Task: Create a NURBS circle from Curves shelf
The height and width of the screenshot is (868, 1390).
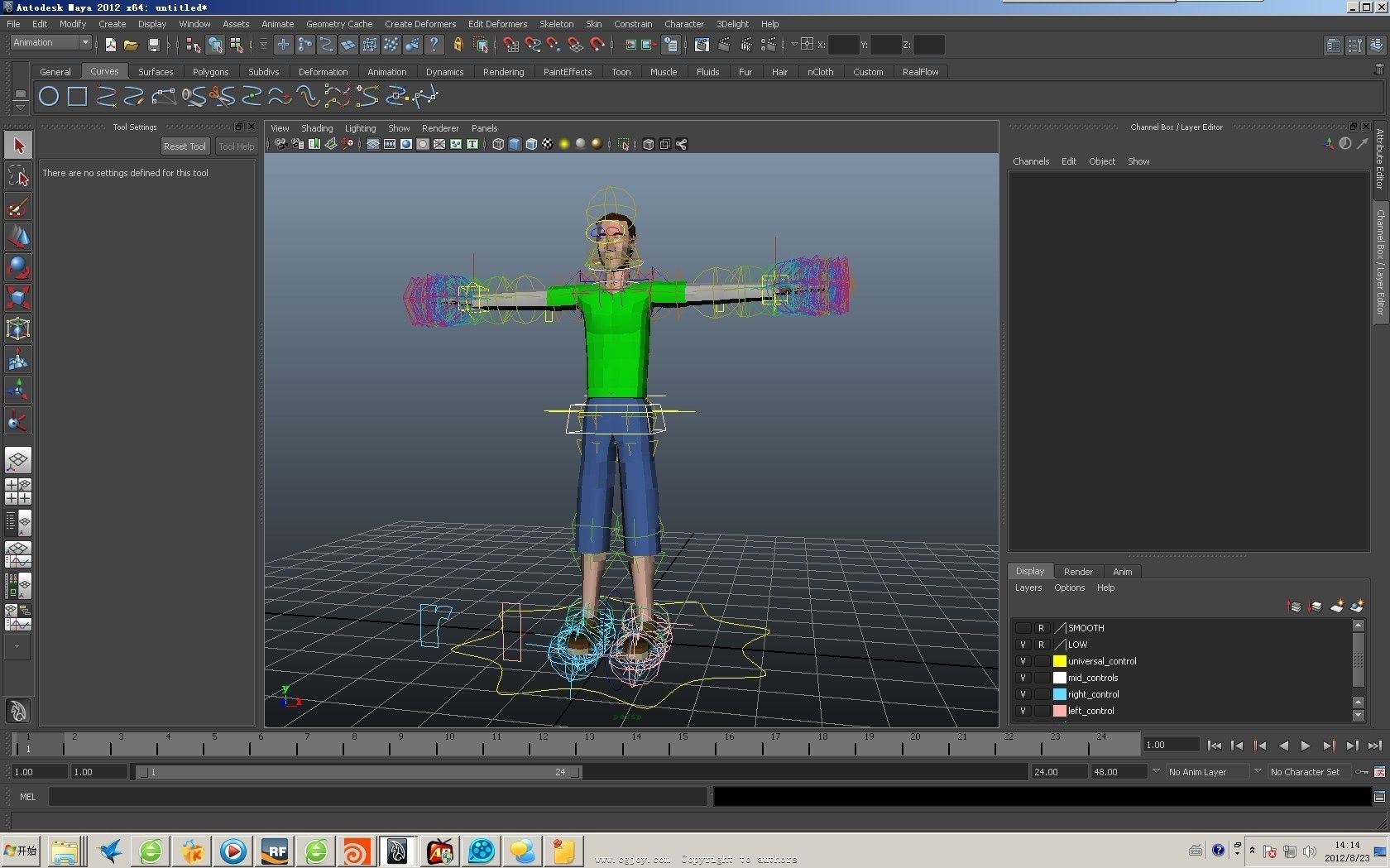Action: [49, 97]
